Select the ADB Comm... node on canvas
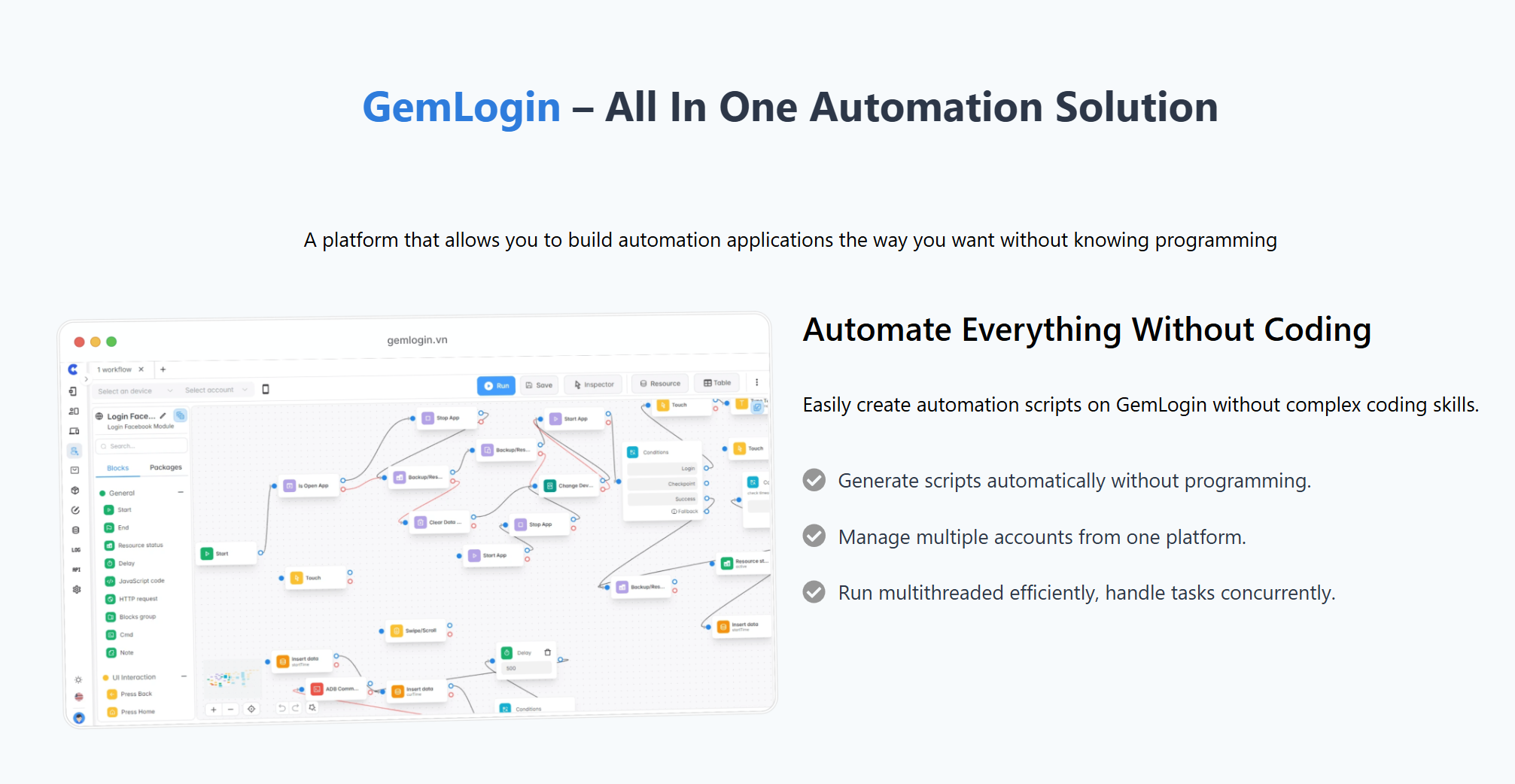The image size is (1515, 784). tap(336, 688)
